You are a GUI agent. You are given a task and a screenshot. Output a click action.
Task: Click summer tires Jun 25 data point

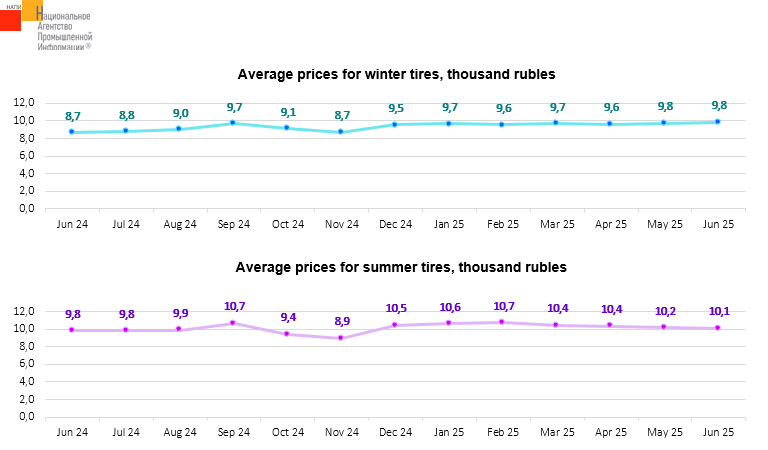[x=718, y=327]
